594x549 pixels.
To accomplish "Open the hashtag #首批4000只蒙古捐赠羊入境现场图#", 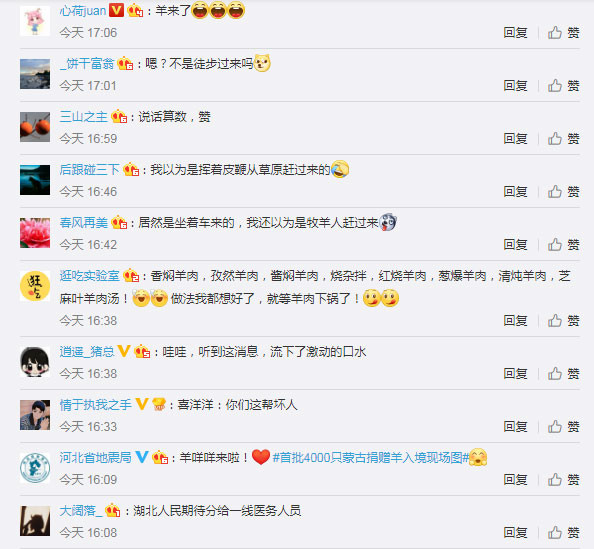I will [x=371, y=458].
